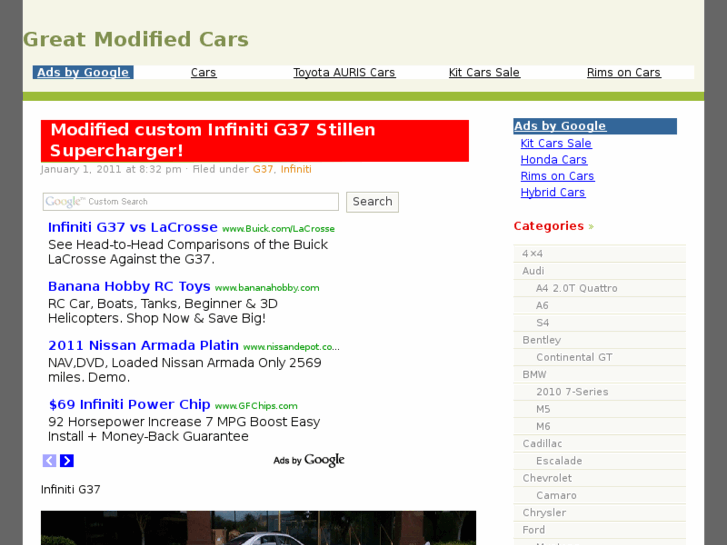Visit the www.GFChips.com ad URL
727x545 pixels.
pyautogui.click(x=256, y=406)
